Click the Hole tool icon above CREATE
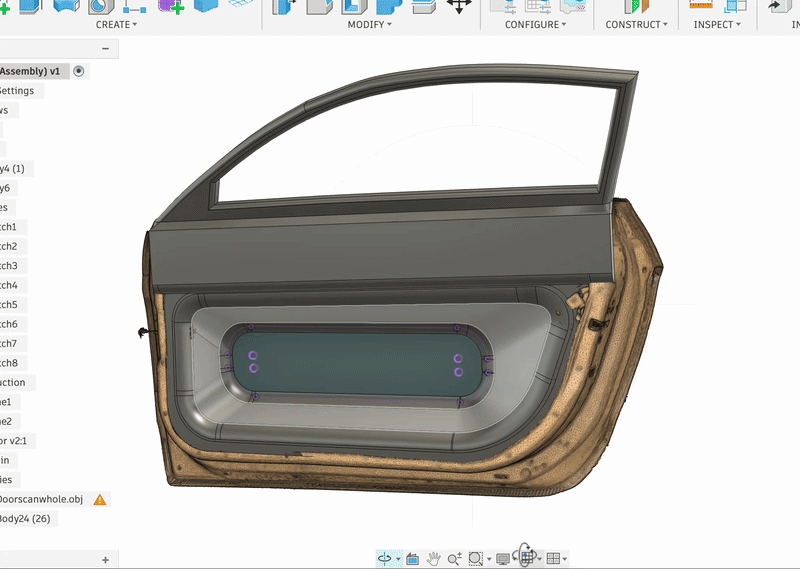This screenshot has width=800, height=569. click(x=101, y=6)
